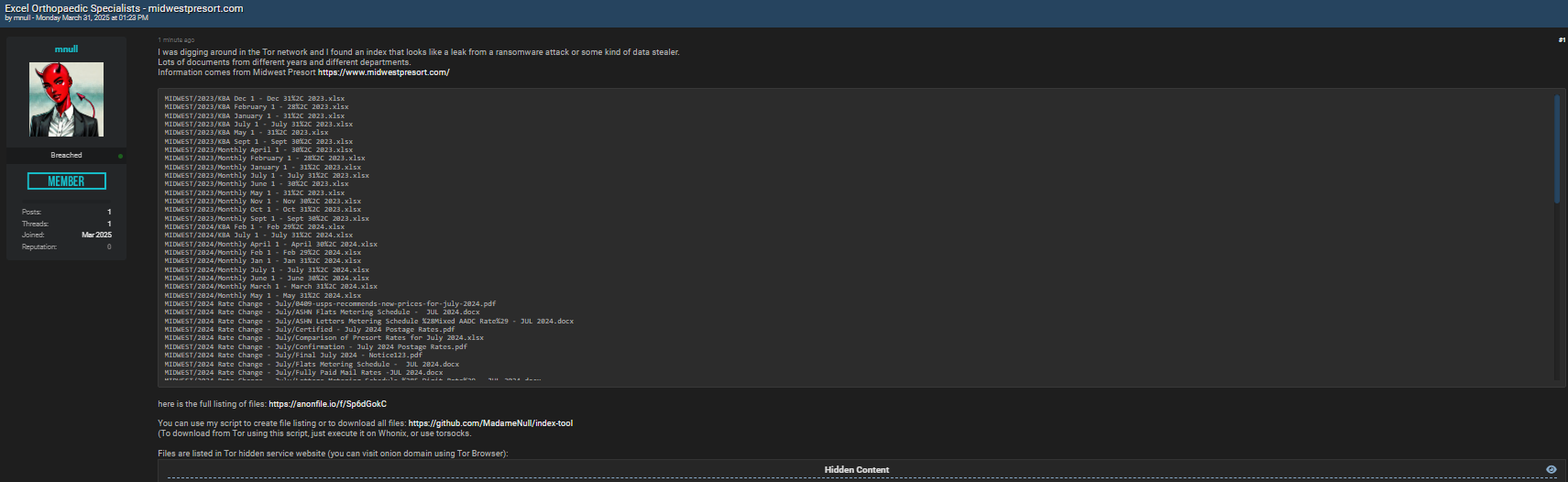Click the Joined Mar 2025 date
The height and width of the screenshot is (482, 1568).
pyautogui.click(x=96, y=236)
